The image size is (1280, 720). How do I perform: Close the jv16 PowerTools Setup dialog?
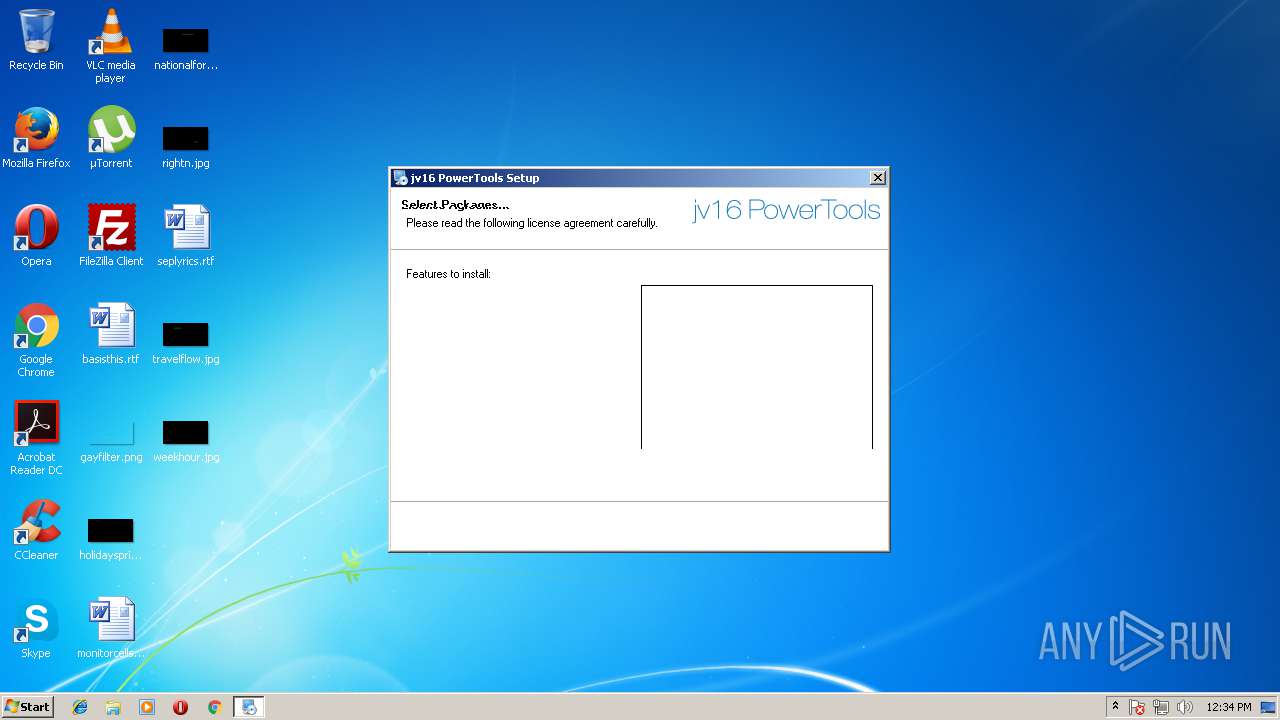click(878, 178)
